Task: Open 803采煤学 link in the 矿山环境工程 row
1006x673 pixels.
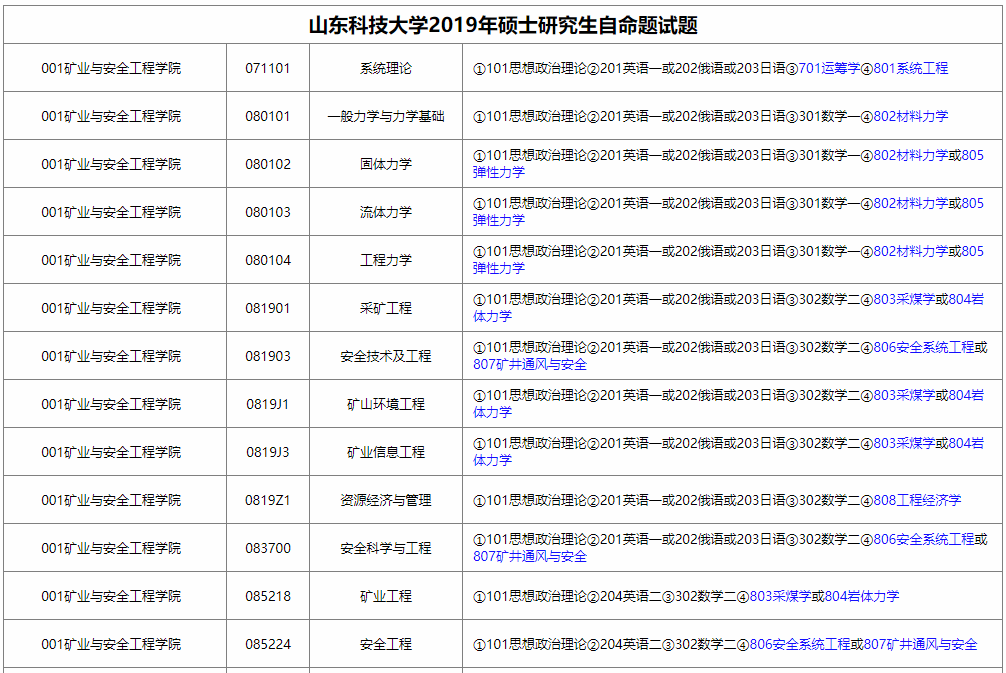Action: [904, 395]
